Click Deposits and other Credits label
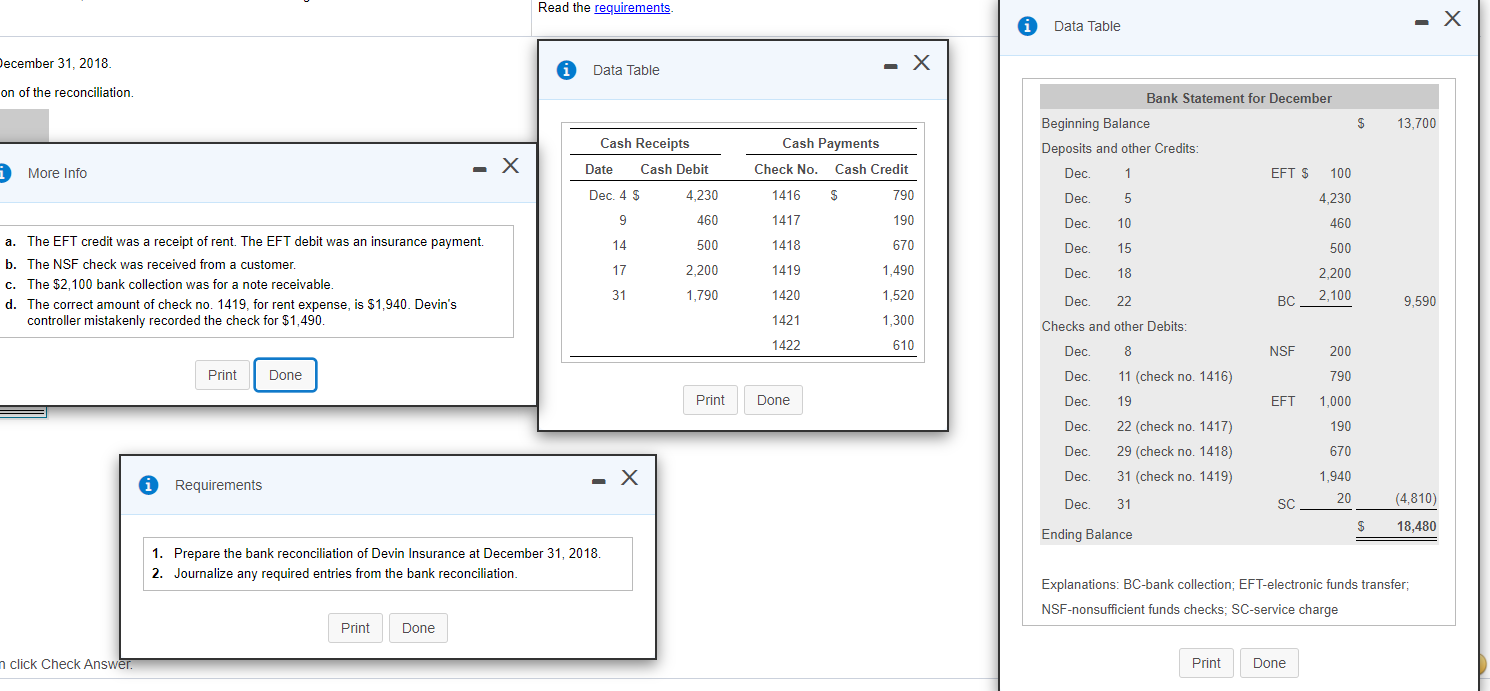Image resolution: width=1490 pixels, height=691 pixels. (x=1119, y=148)
